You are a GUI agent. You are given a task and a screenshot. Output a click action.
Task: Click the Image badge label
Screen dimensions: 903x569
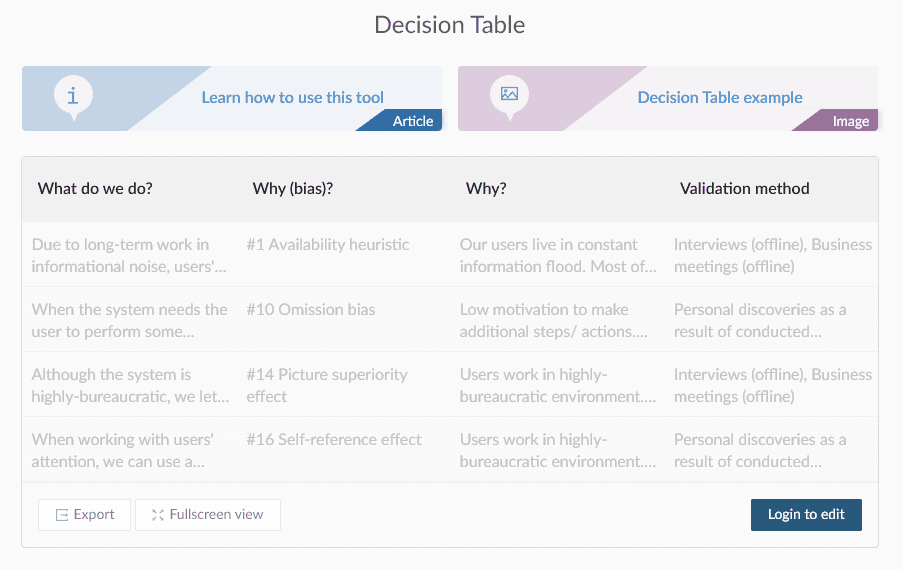pyautogui.click(x=850, y=121)
